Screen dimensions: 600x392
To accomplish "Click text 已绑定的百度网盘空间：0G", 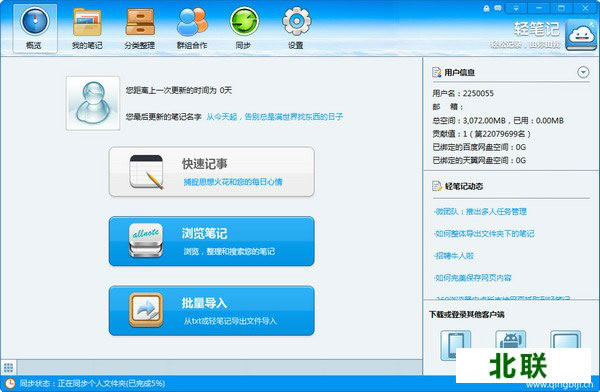I will tap(479, 147).
